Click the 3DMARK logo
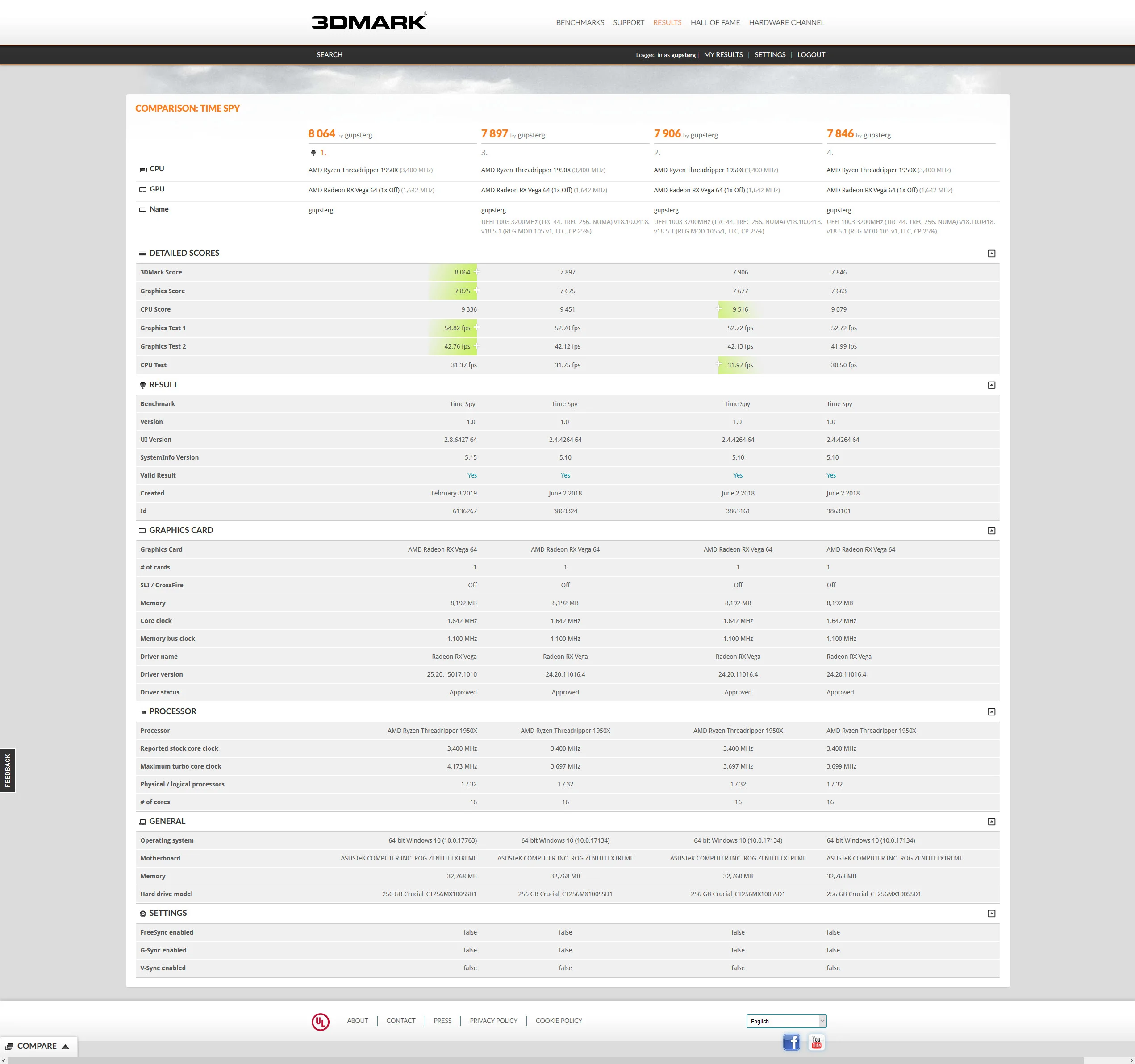1135x1064 pixels. [x=369, y=21]
